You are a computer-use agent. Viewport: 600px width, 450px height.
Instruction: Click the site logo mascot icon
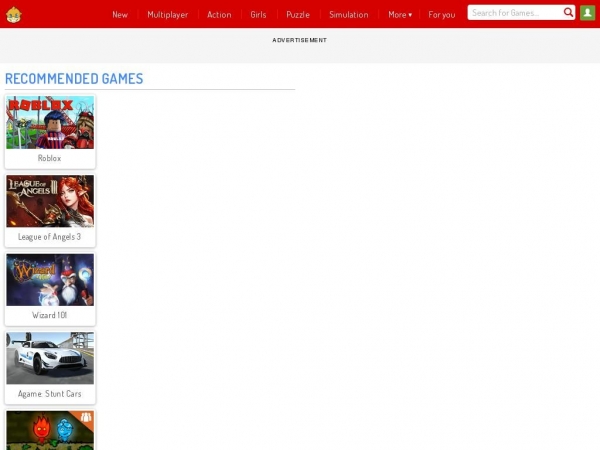pos(14,15)
